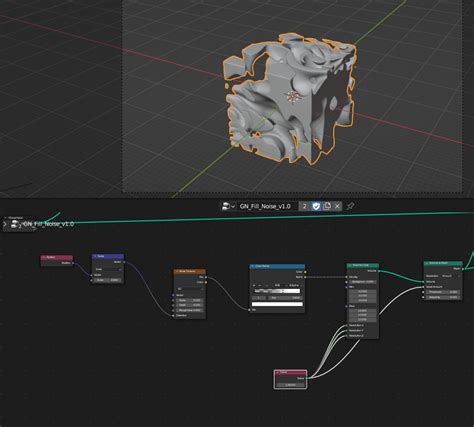
Task: Click Volume Cube Background value field
Action: point(363,282)
